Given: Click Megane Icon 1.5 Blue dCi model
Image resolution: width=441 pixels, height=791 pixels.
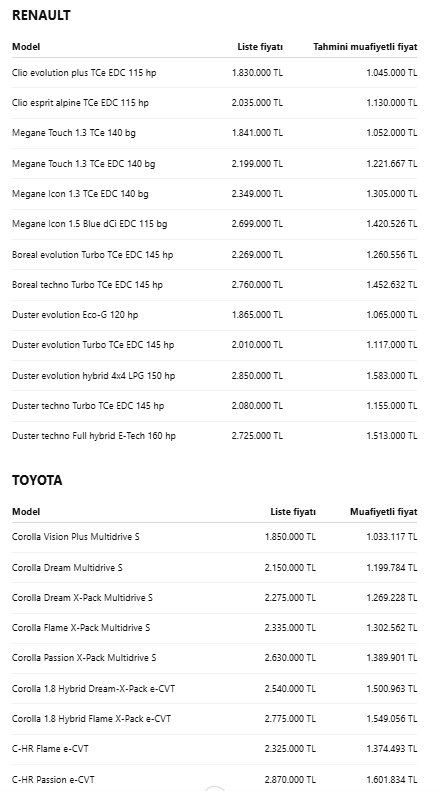Looking at the screenshot, I should pos(90,223).
